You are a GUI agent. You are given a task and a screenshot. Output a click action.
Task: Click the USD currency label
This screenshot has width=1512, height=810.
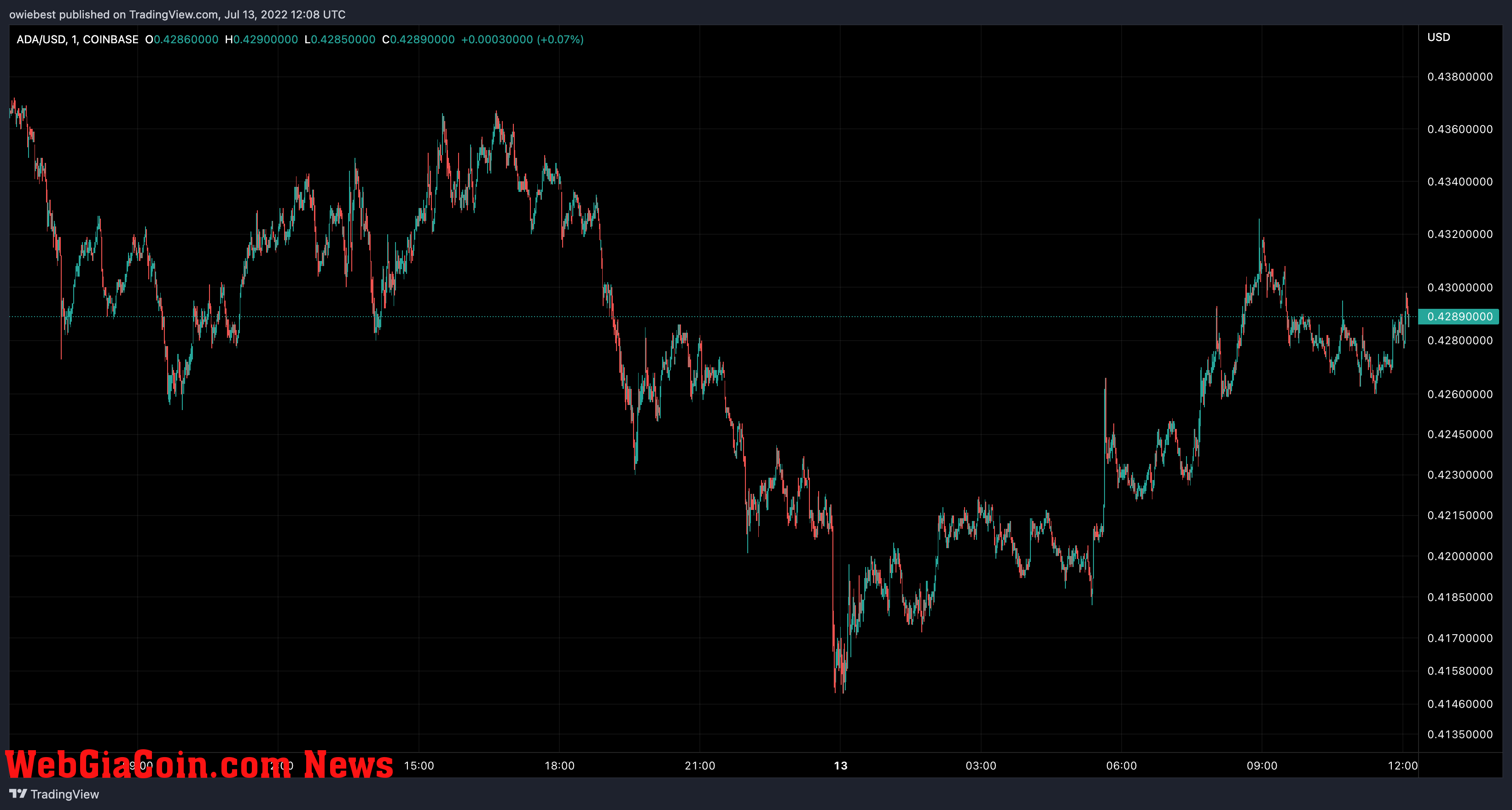[1439, 37]
